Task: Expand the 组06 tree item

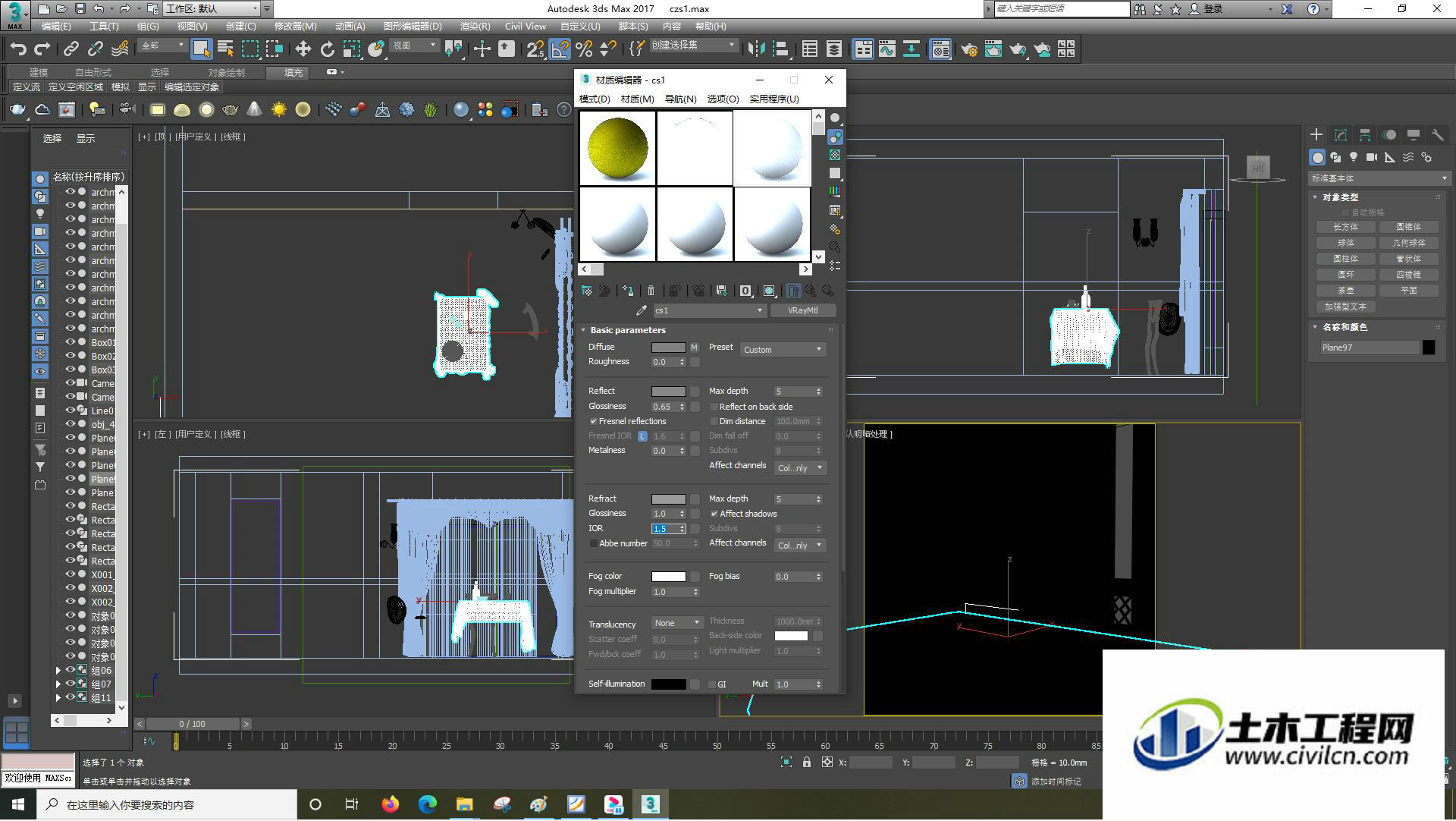Action: [58, 671]
